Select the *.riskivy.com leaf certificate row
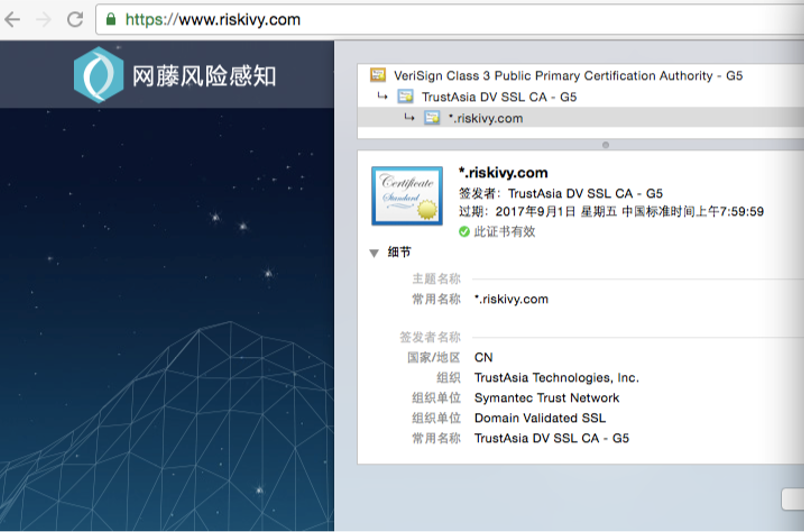 point(485,118)
